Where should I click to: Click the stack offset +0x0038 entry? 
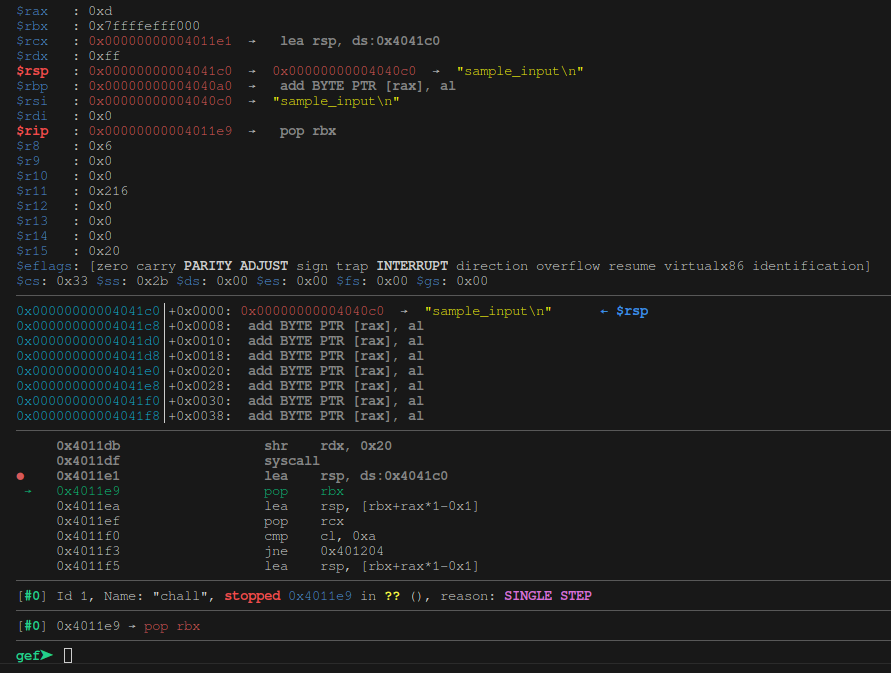tap(200, 416)
